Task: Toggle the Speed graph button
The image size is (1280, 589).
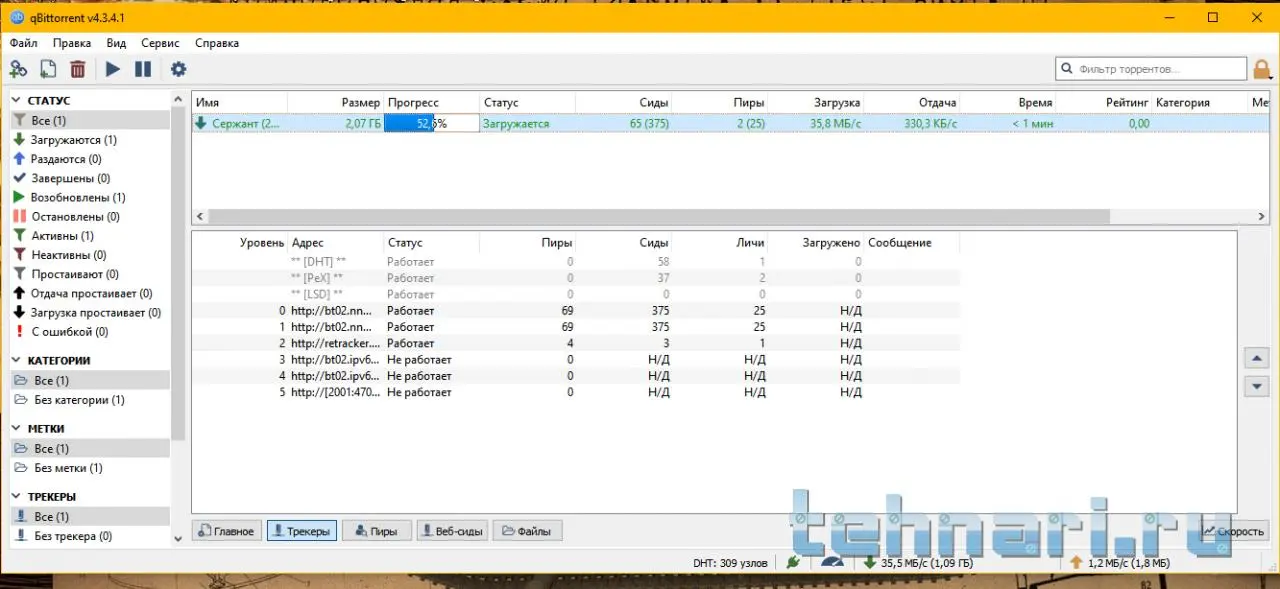Action: point(1234,531)
